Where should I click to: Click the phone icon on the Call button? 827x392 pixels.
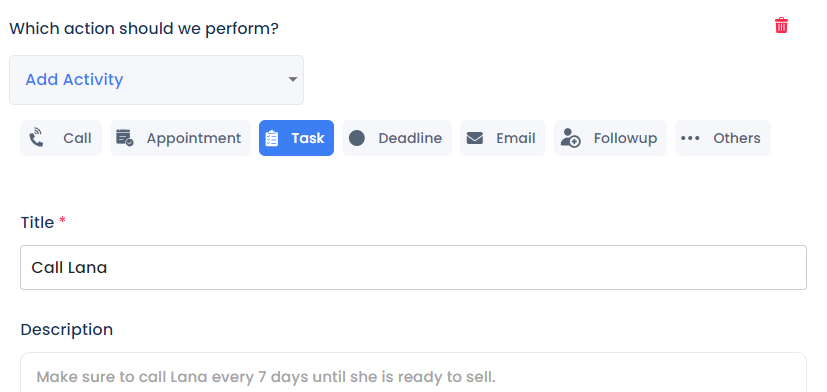(x=36, y=138)
